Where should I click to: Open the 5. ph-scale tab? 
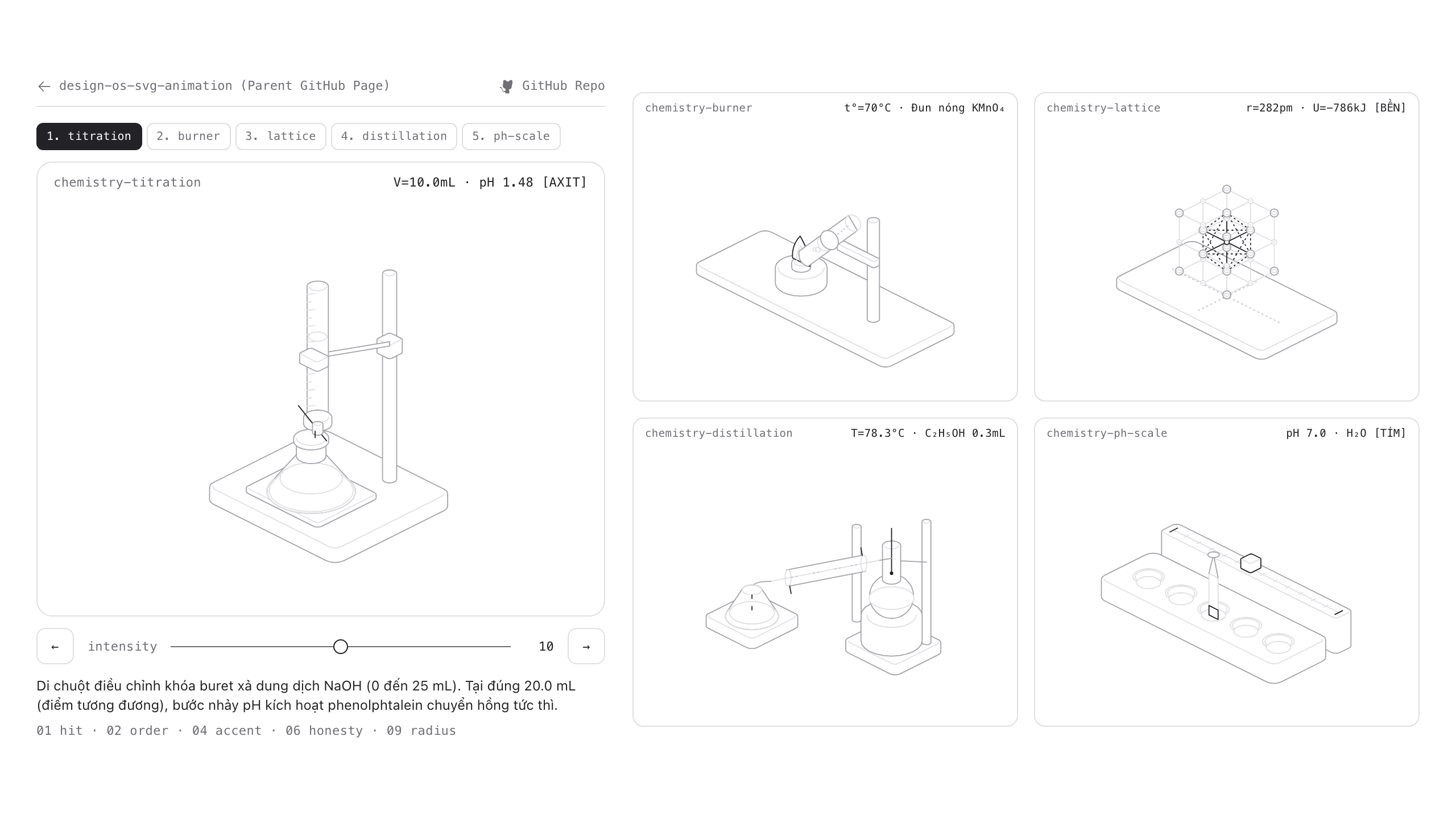tap(511, 136)
